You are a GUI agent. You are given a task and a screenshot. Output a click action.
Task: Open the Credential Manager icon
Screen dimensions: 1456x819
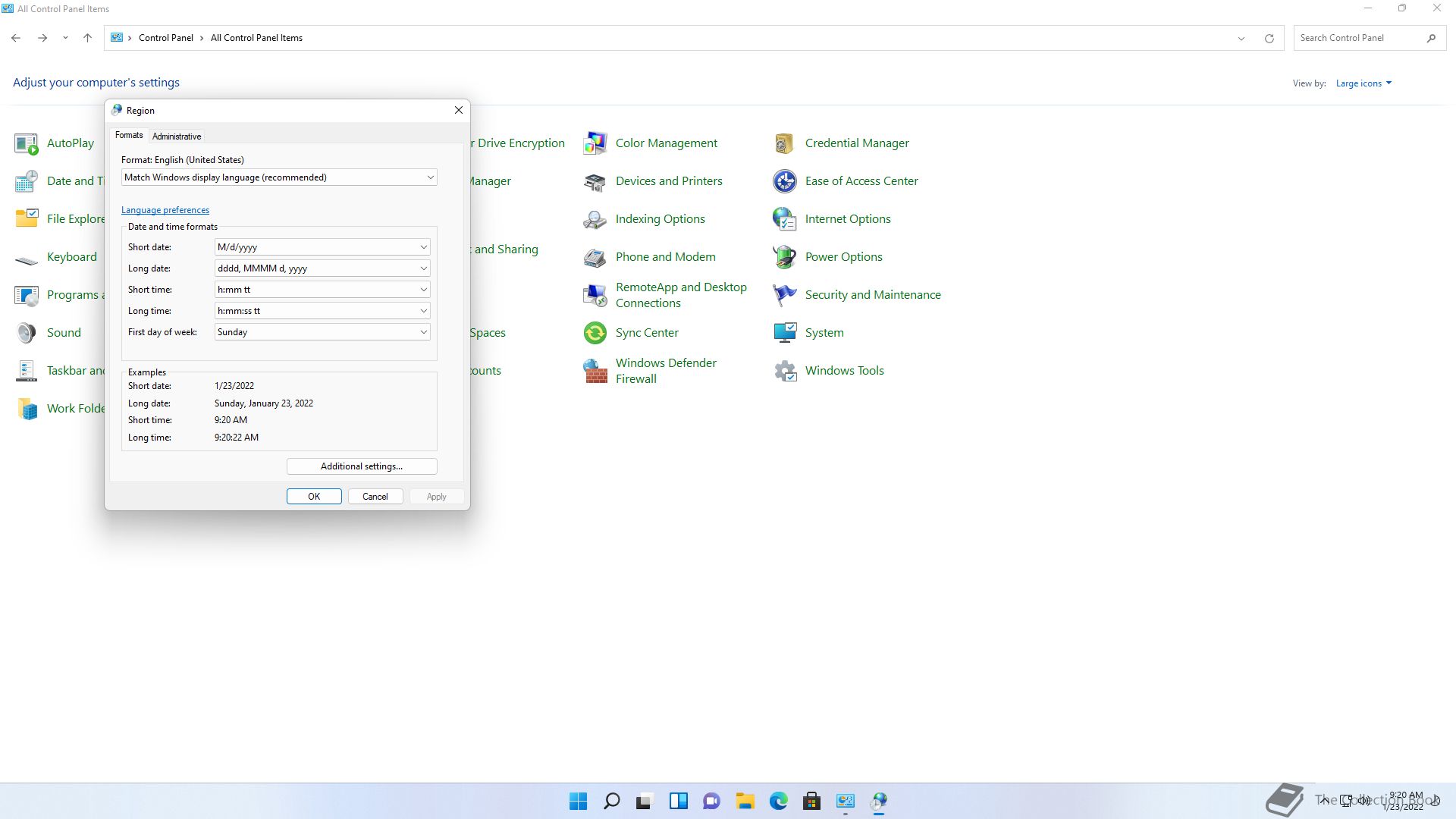pyautogui.click(x=785, y=143)
